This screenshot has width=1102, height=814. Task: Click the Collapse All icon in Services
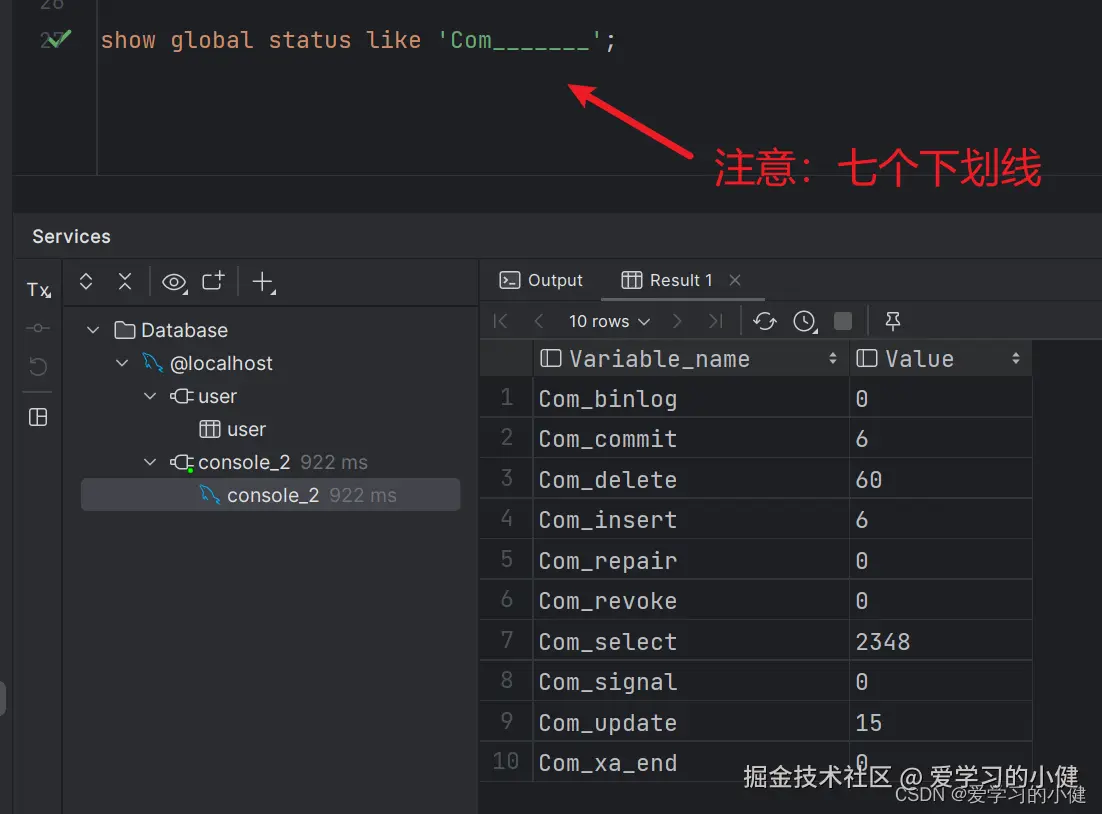tap(125, 282)
